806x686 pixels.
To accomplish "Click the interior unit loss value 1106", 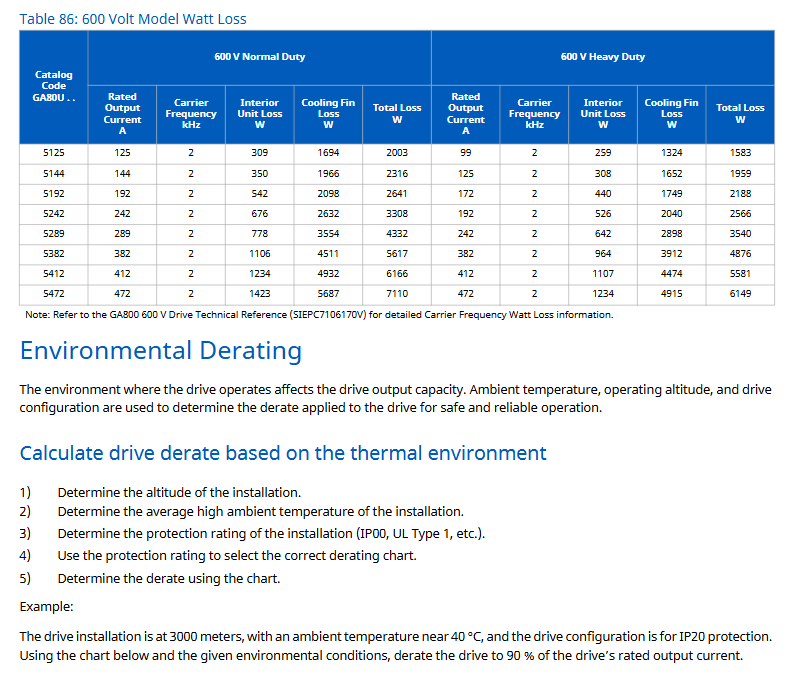I will tap(259, 254).
